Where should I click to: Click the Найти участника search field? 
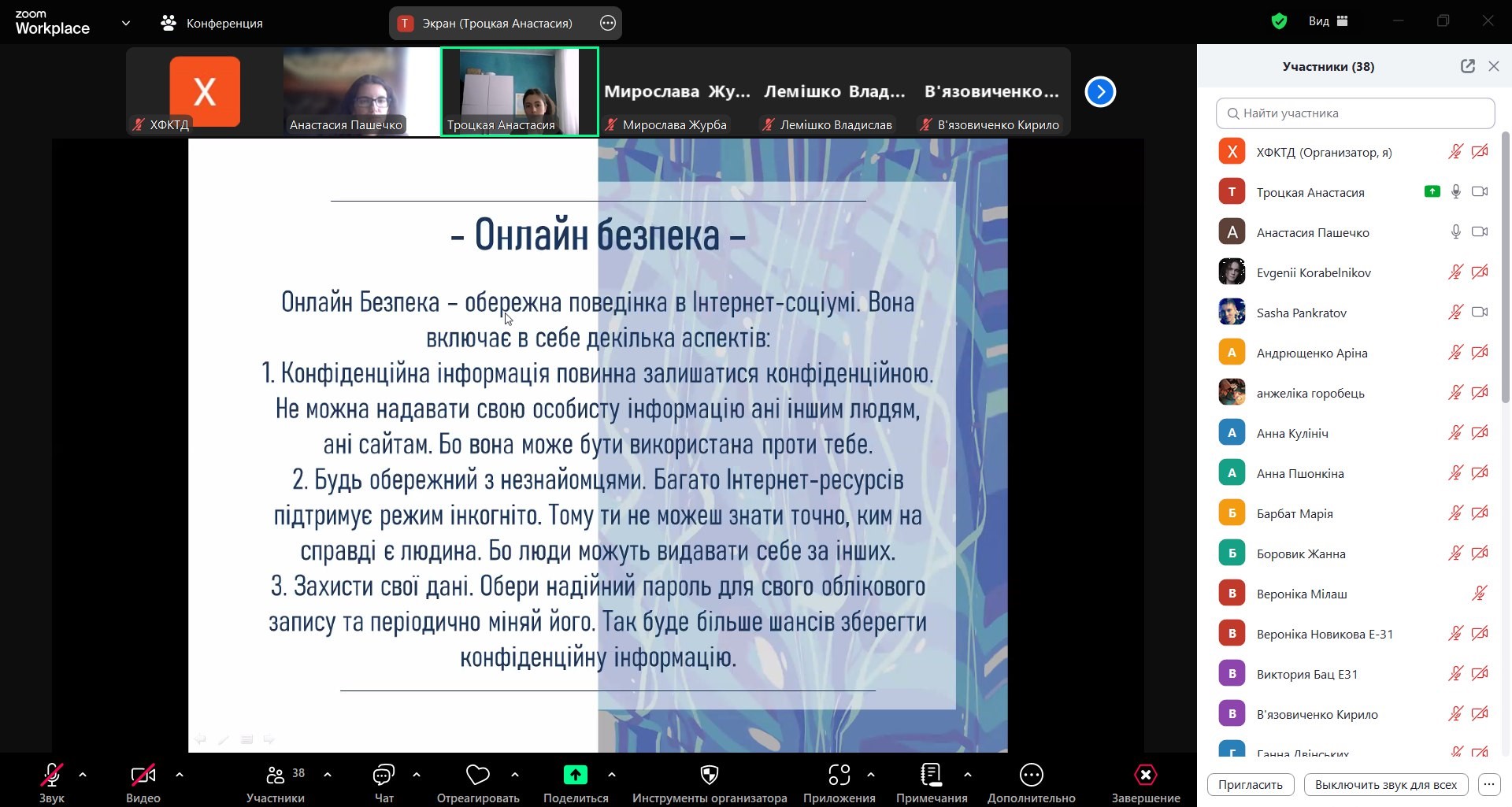[1354, 113]
